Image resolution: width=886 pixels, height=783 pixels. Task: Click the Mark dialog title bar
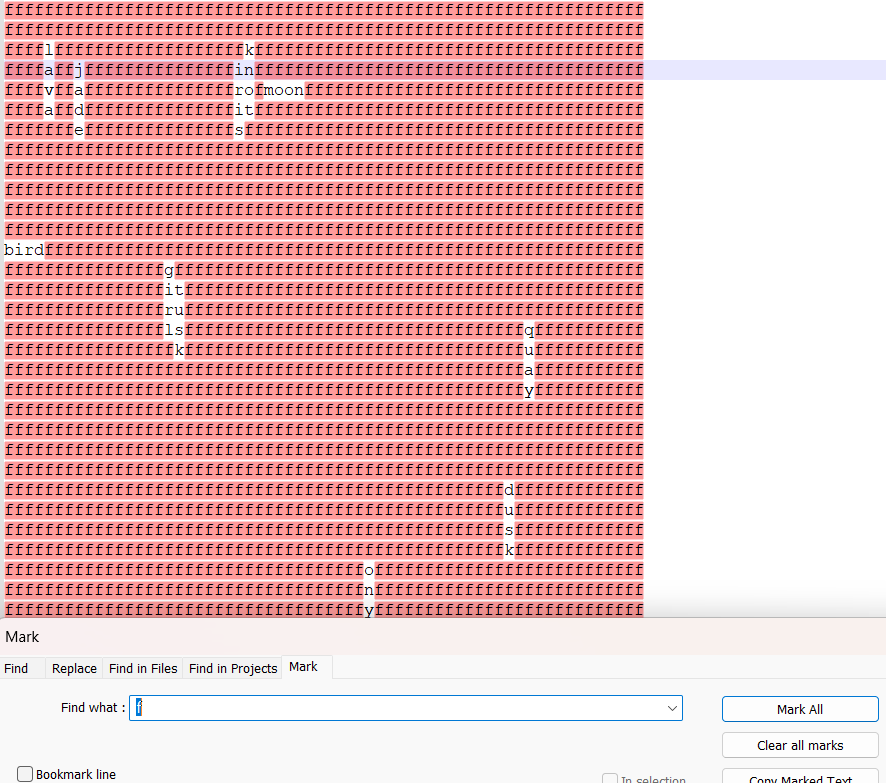(443, 637)
